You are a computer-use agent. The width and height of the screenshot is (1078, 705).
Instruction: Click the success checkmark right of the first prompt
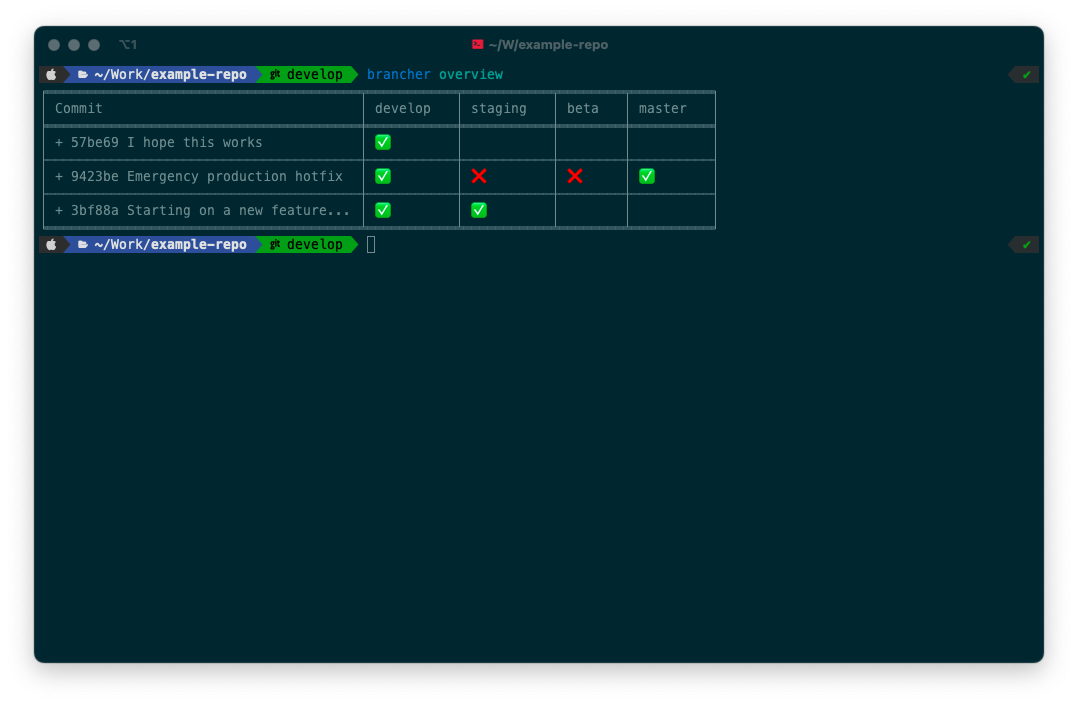(1026, 74)
